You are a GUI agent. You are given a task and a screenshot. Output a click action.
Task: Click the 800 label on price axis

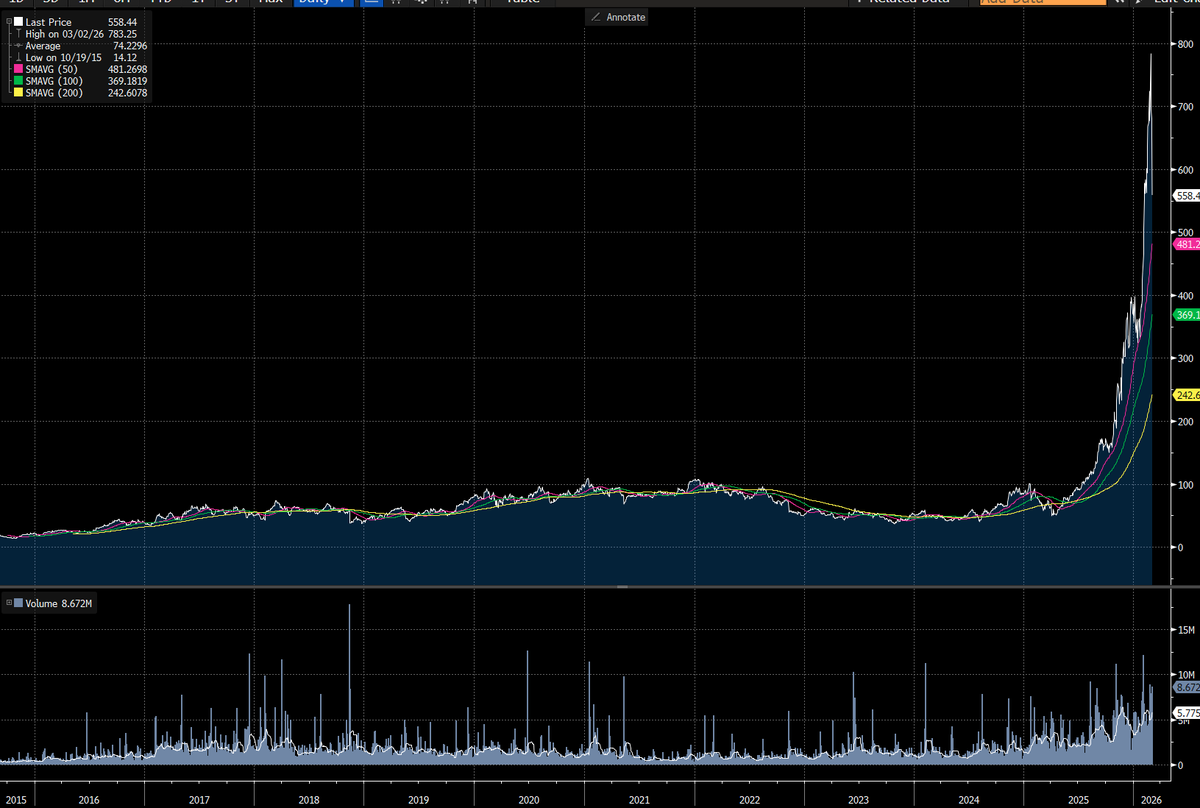tap(1187, 45)
